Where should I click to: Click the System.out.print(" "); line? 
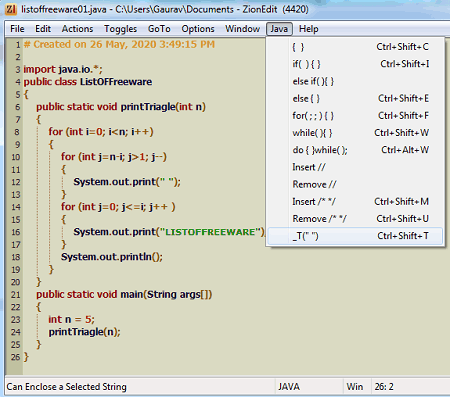pos(127,182)
